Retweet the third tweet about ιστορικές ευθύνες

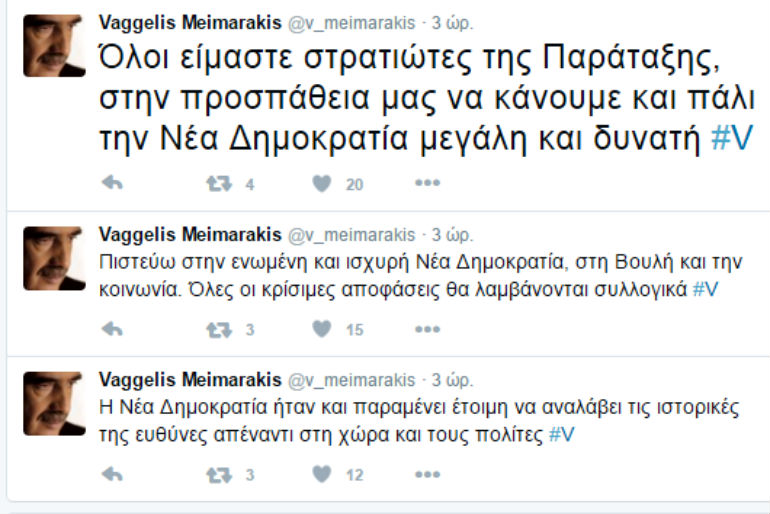pyautogui.click(x=218, y=475)
